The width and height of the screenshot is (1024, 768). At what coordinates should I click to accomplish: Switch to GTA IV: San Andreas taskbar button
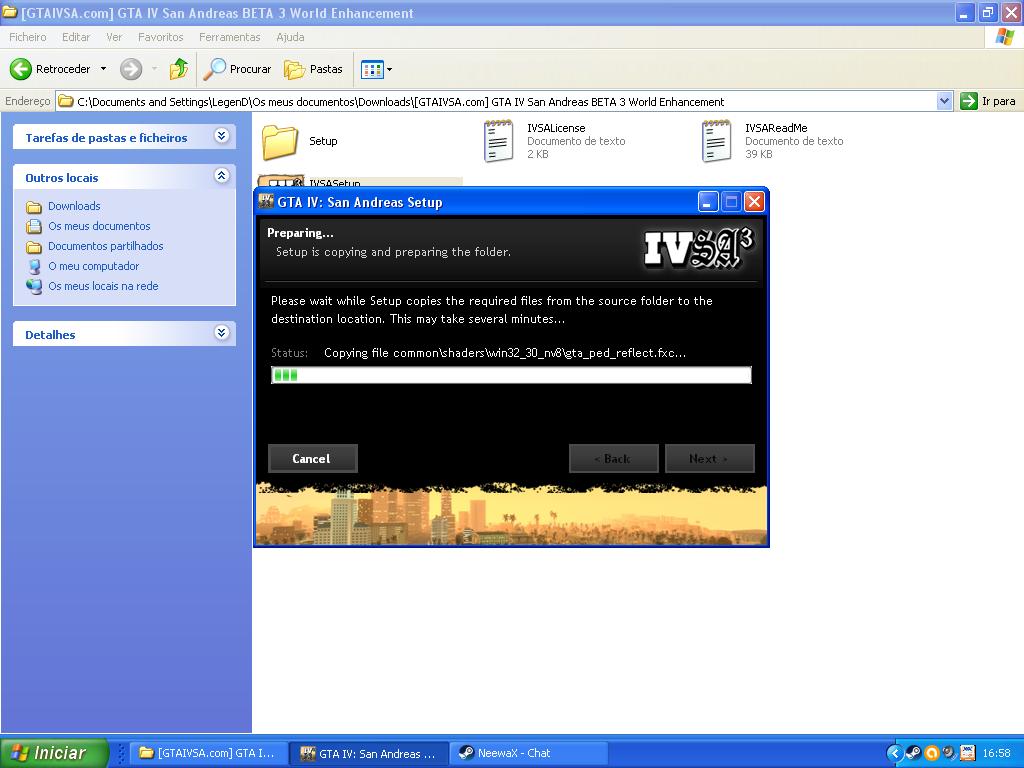369,753
